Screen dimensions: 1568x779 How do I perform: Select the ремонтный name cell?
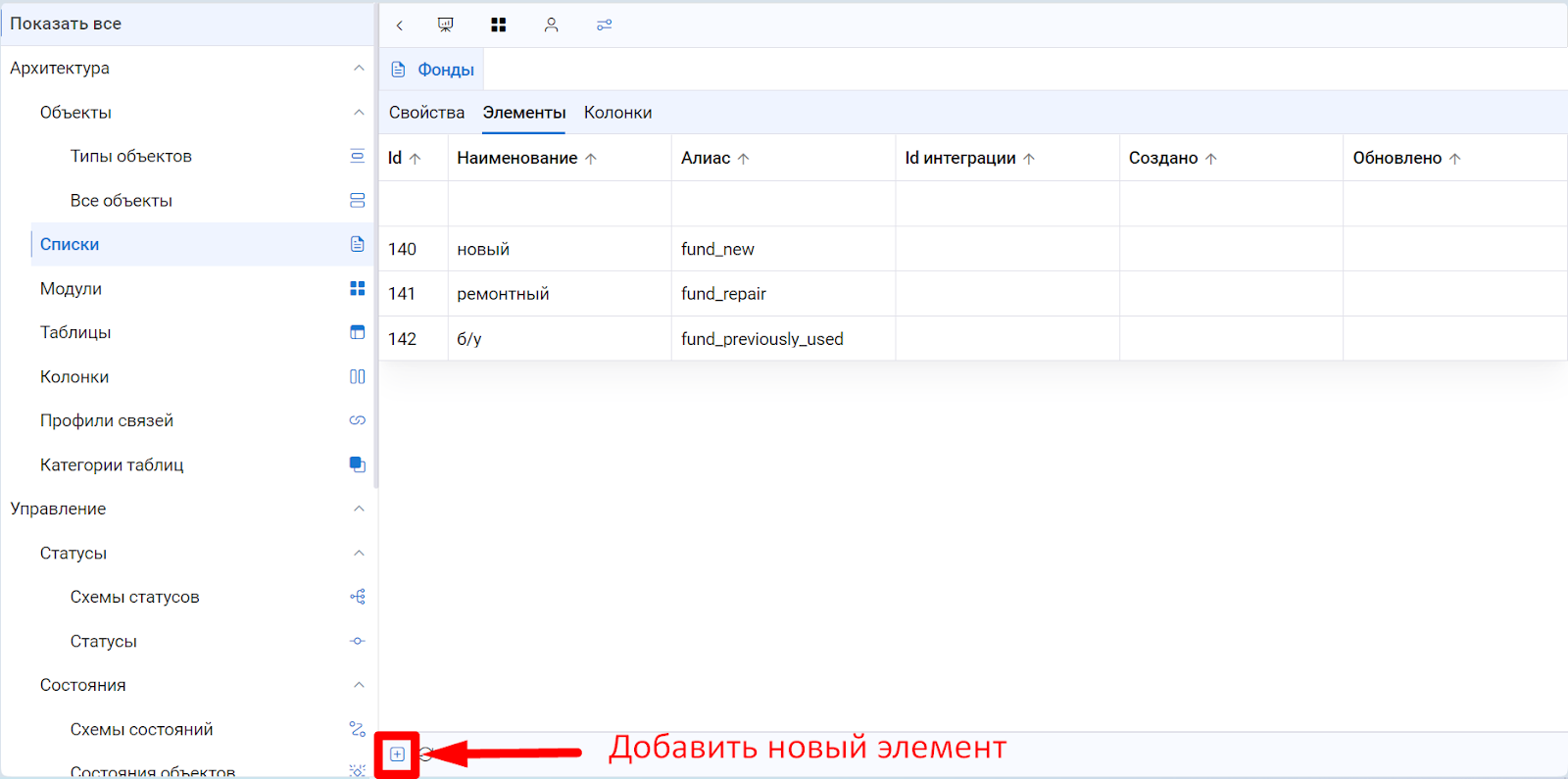(560, 293)
